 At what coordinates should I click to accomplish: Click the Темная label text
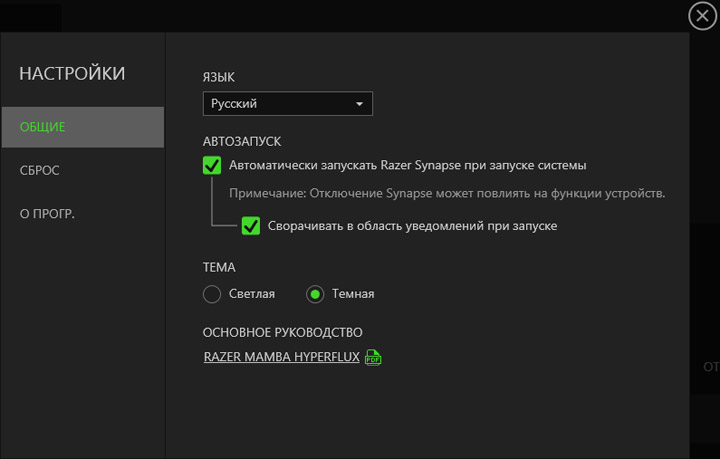[x=353, y=294]
